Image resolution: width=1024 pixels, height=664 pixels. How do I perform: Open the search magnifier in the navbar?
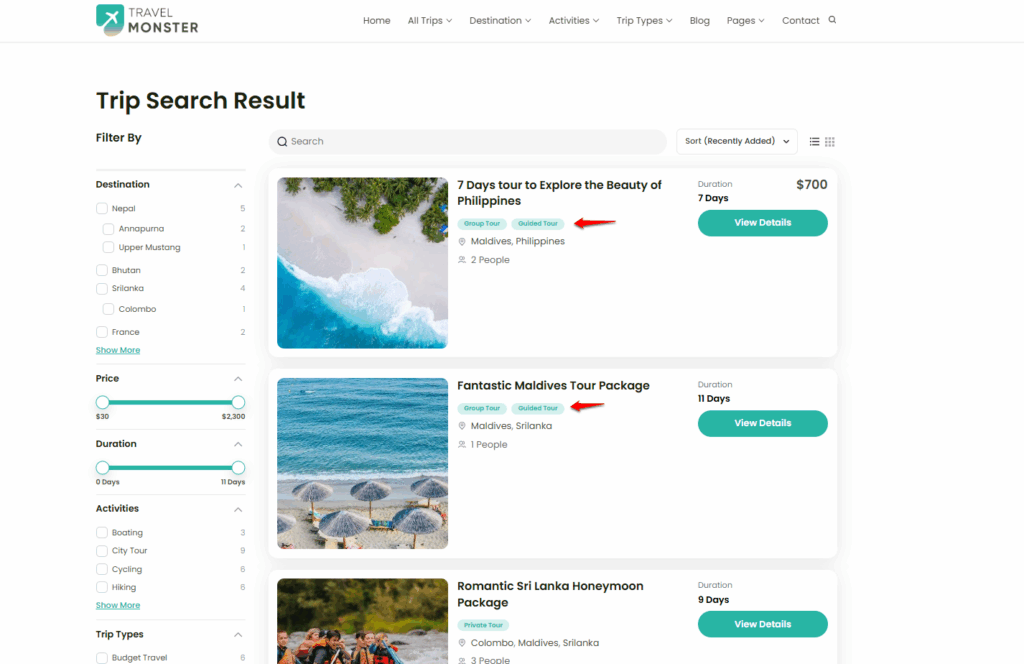click(832, 20)
